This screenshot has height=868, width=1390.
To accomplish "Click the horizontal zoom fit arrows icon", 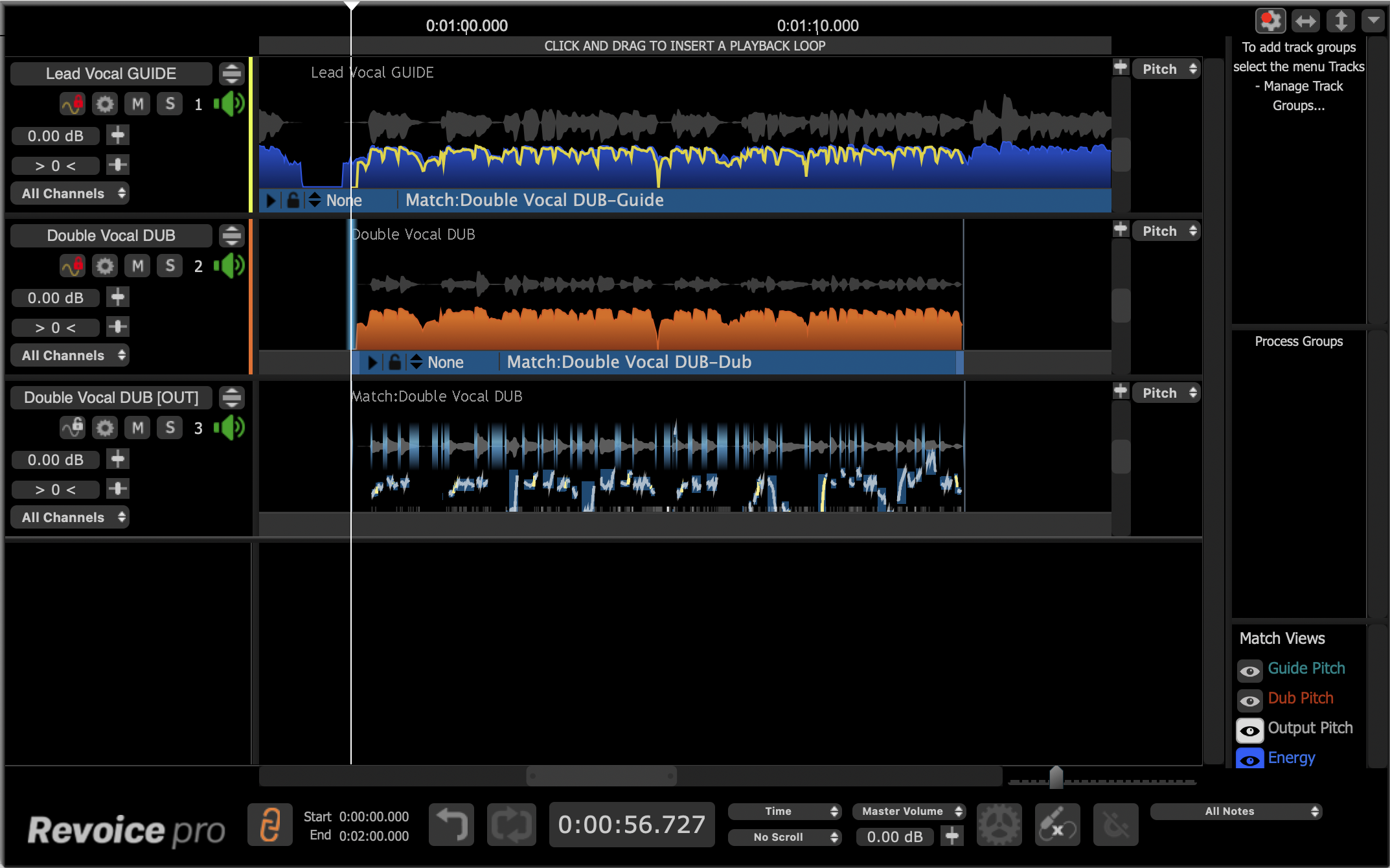I will [1305, 21].
